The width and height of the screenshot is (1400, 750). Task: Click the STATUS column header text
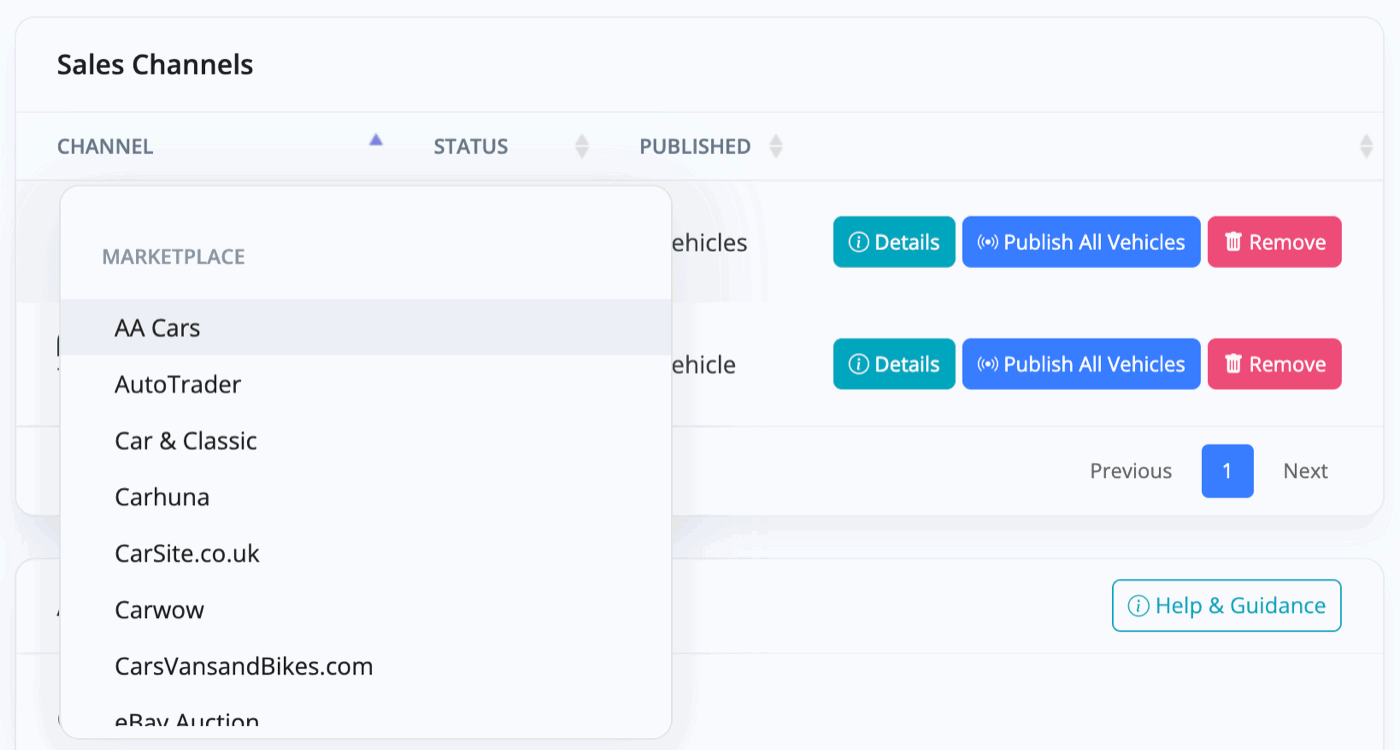point(471,146)
